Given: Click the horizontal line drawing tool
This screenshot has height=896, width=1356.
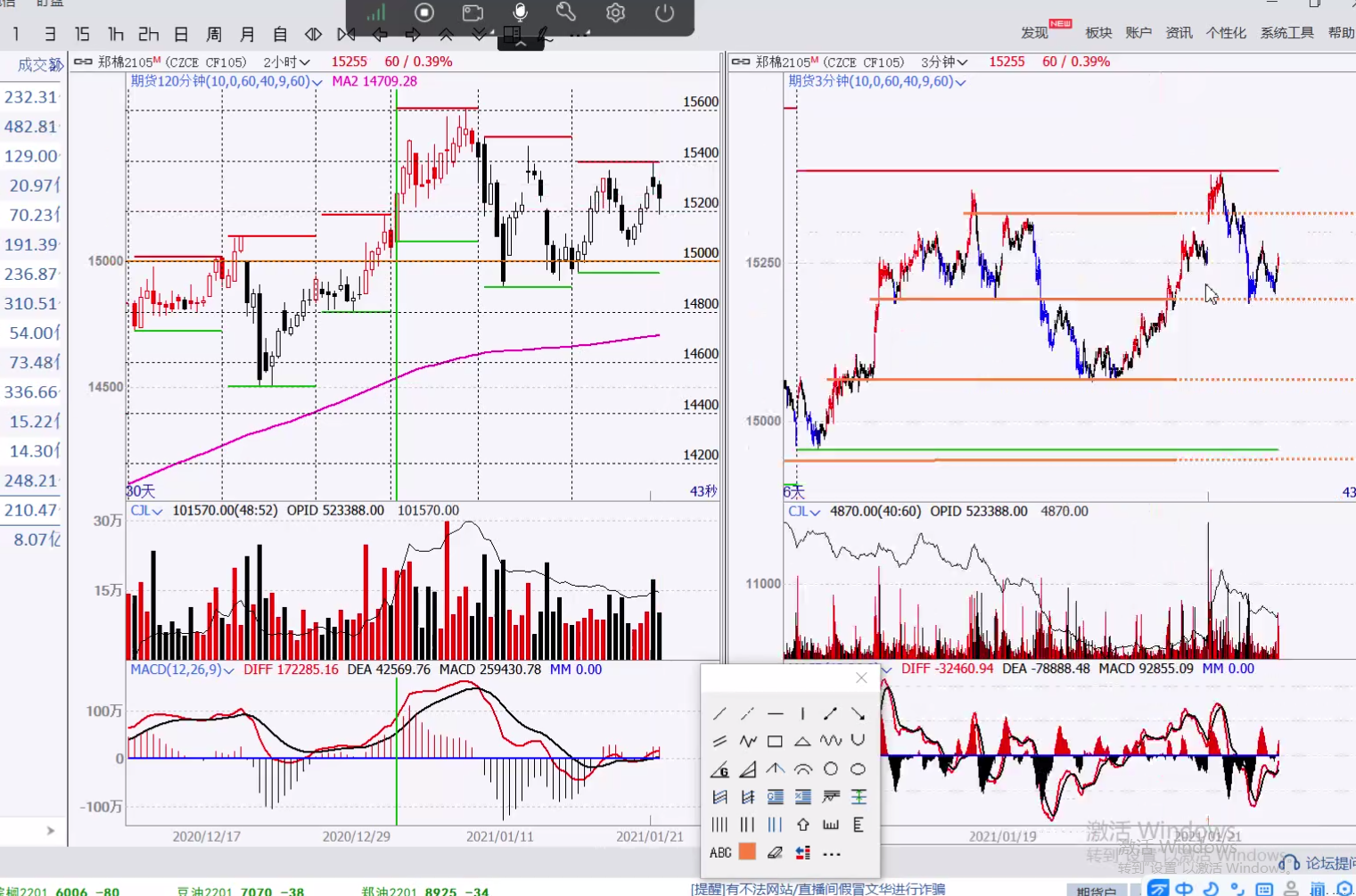Looking at the screenshot, I should pyautogui.click(x=775, y=714).
